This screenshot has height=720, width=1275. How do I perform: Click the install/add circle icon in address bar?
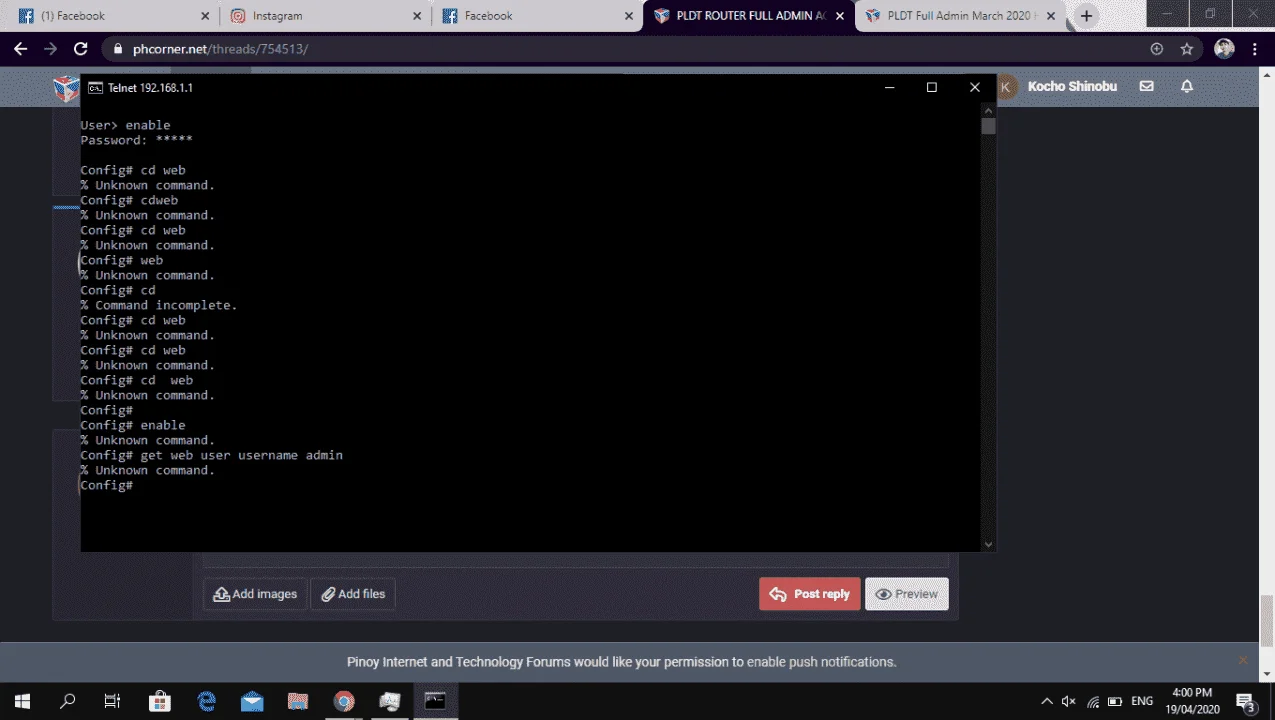coord(1157,49)
